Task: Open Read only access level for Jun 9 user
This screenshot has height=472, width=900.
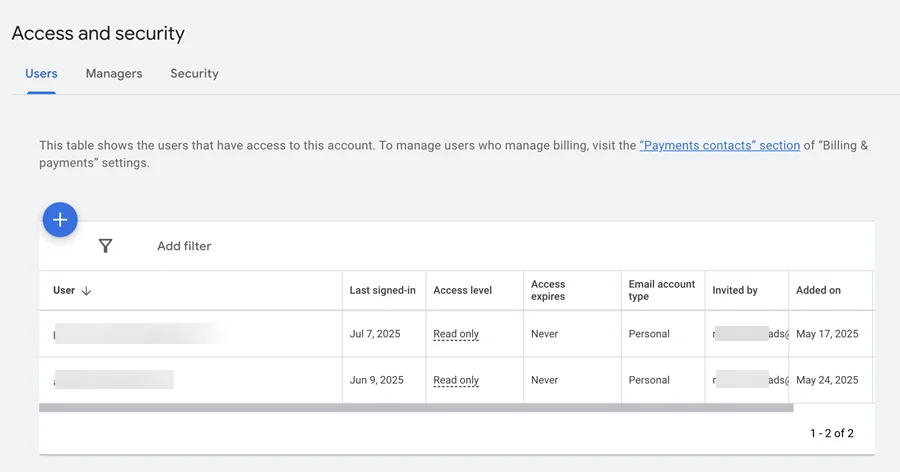Action: (456, 380)
